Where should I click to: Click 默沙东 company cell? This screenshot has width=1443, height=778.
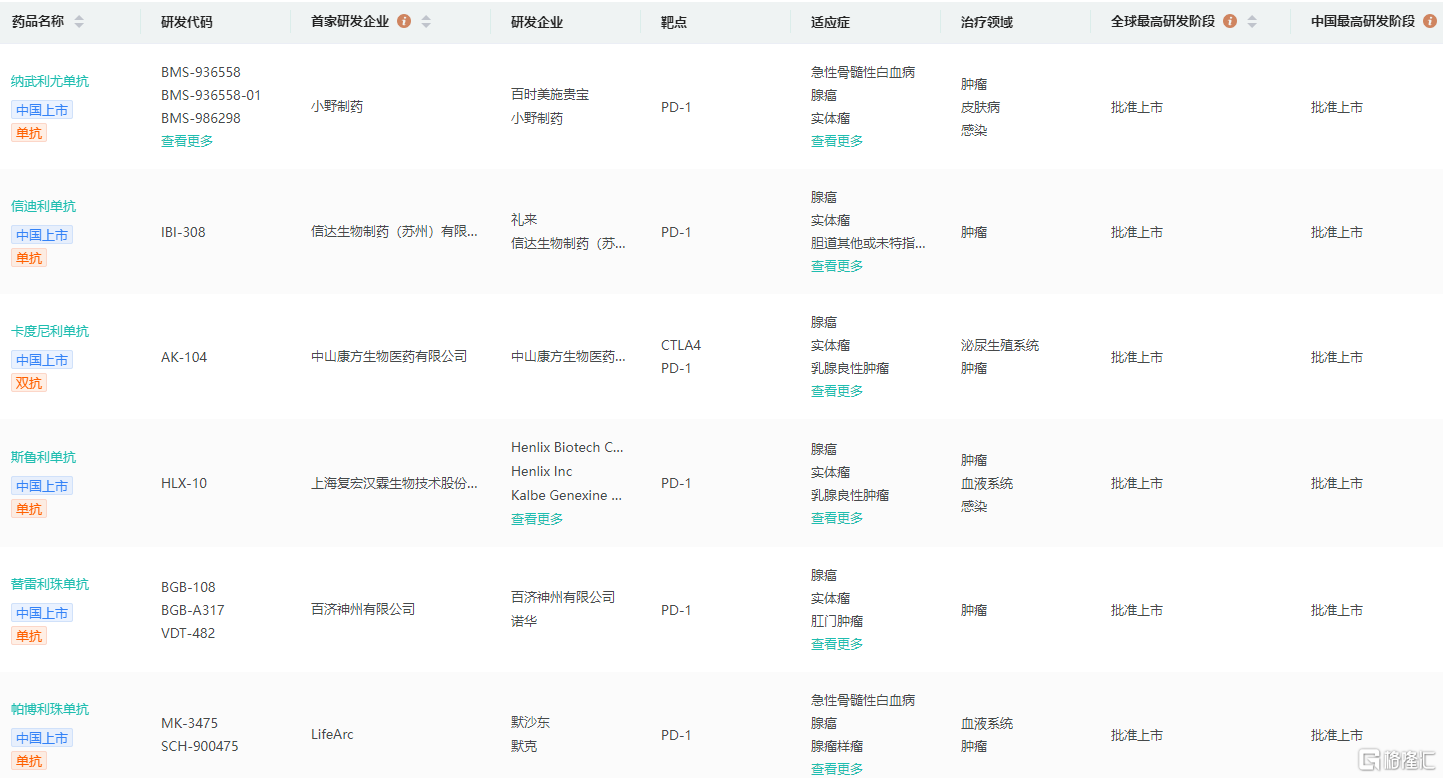coord(530,722)
